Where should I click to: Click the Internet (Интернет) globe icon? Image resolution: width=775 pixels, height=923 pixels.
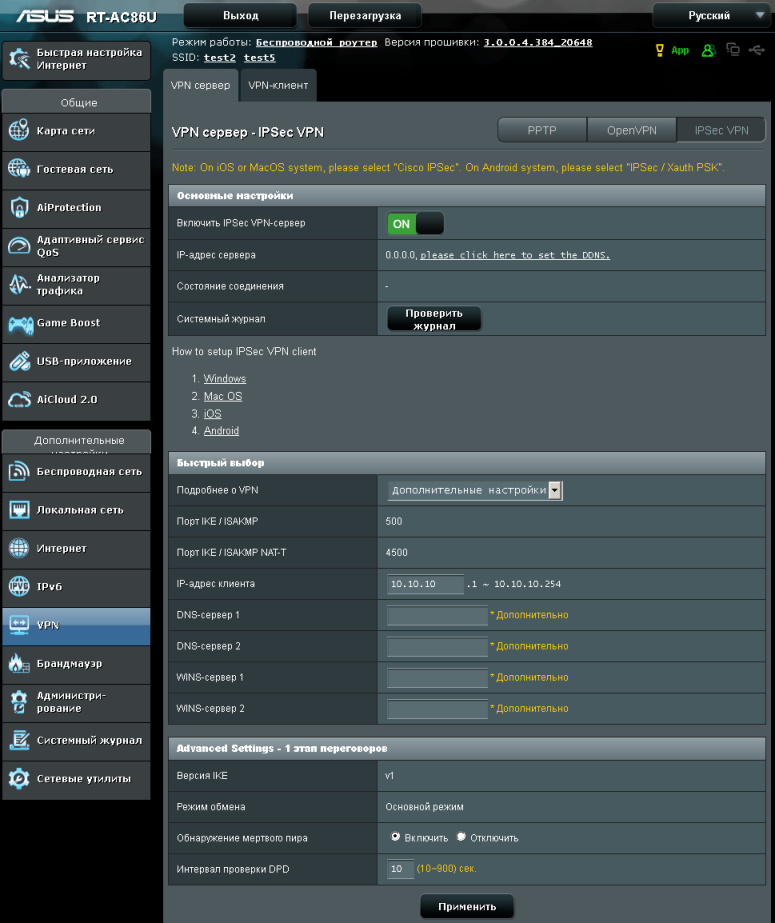19,548
